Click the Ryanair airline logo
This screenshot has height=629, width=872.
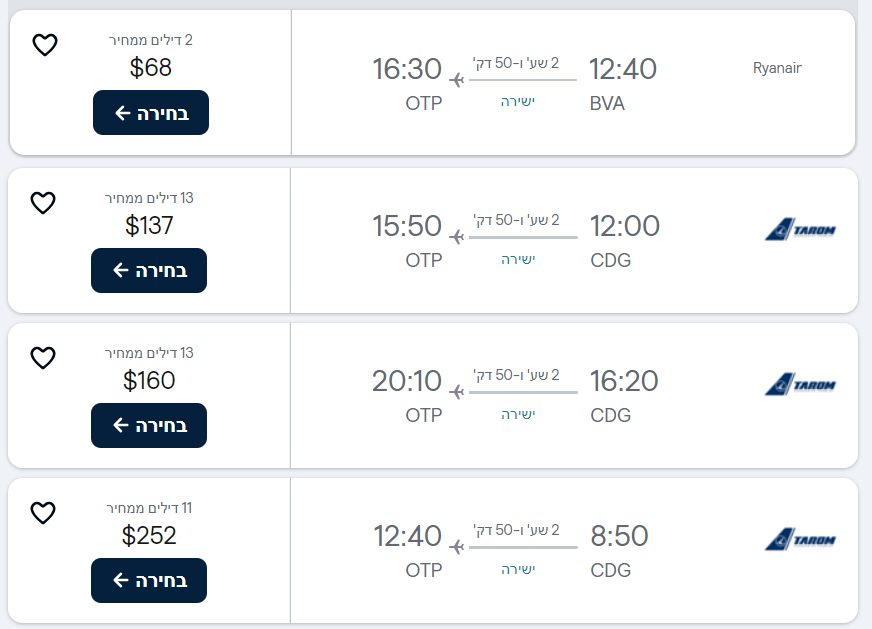(777, 68)
